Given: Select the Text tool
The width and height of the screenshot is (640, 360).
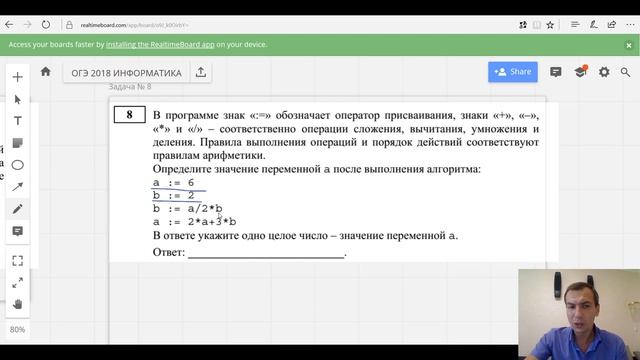Looking at the screenshot, I should pyautogui.click(x=18, y=121).
